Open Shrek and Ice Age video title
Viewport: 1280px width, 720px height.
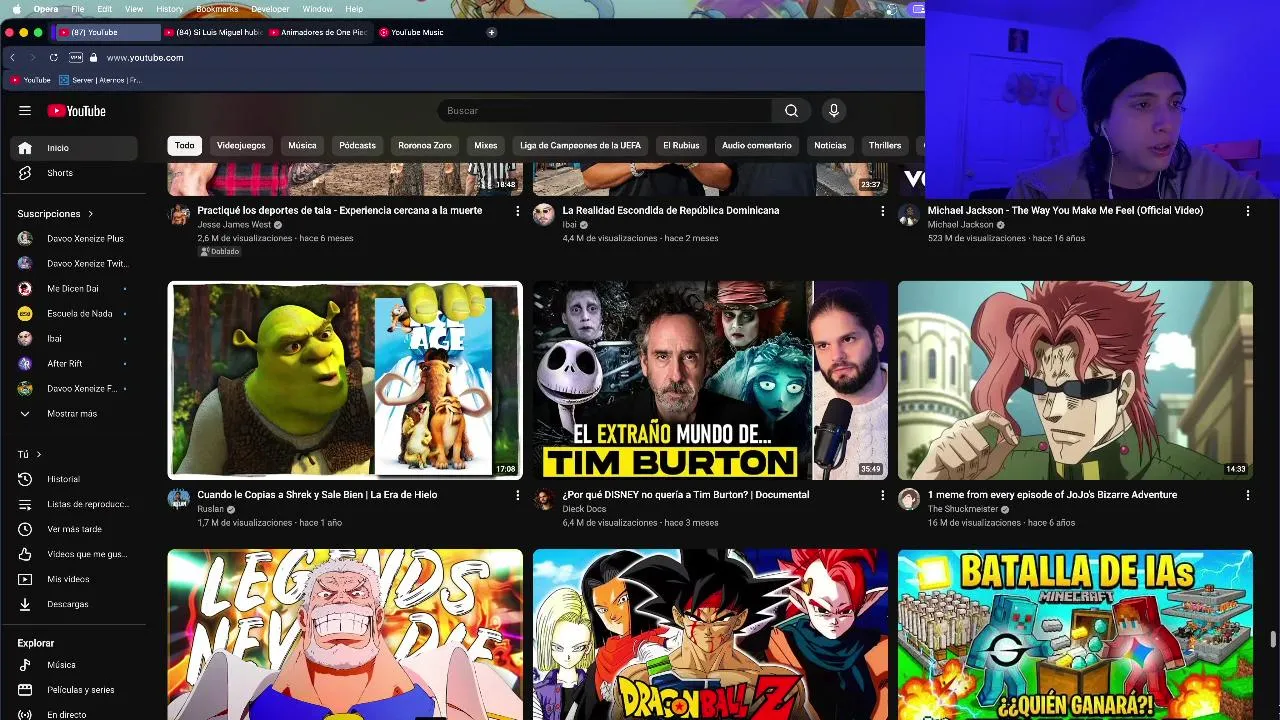tap(317, 495)
